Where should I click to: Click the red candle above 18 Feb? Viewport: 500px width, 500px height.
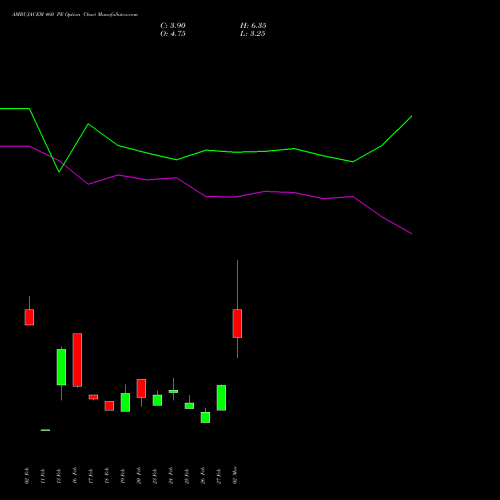109,406
